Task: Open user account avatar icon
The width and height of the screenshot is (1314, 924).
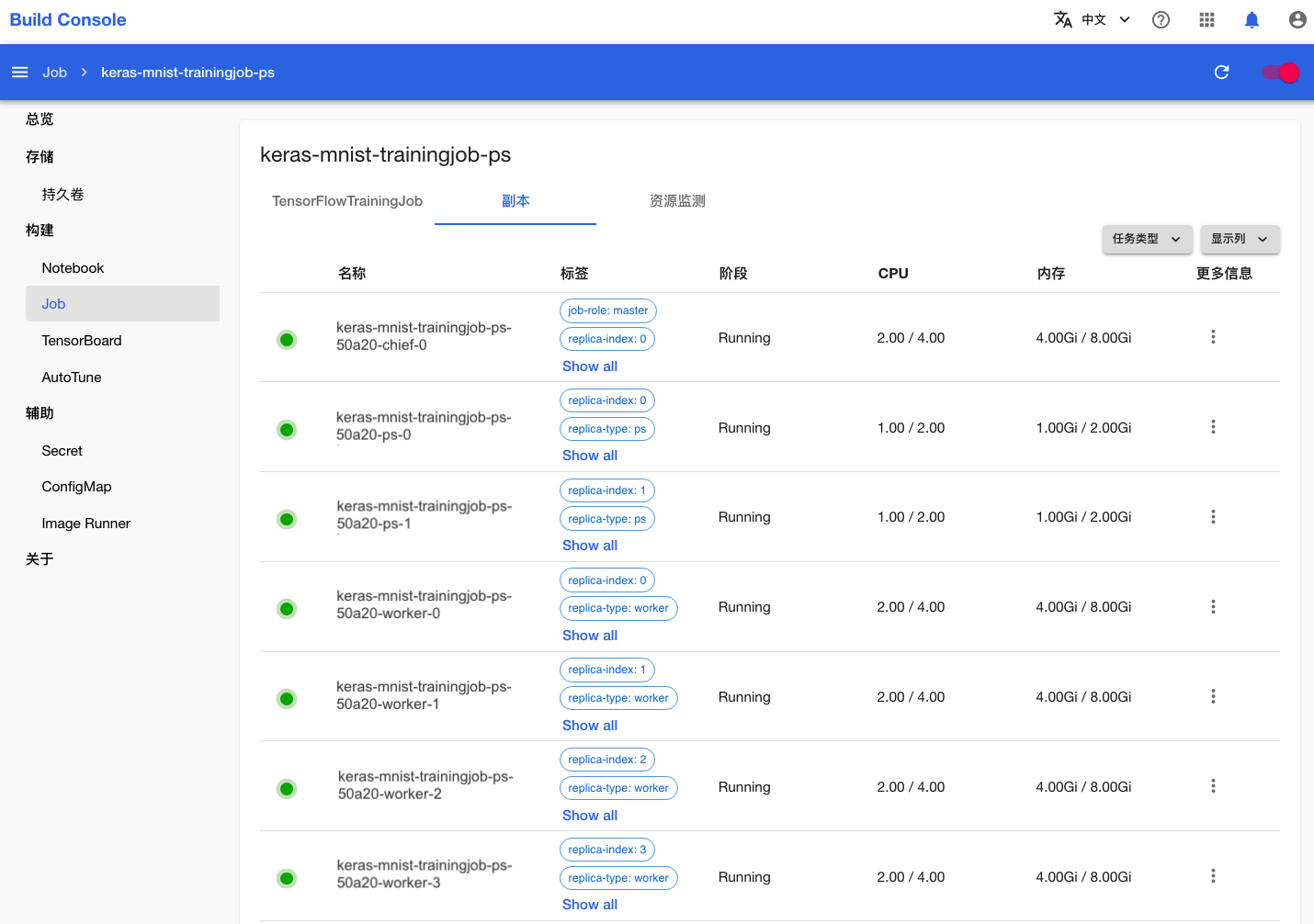Action: (1297, 20)
